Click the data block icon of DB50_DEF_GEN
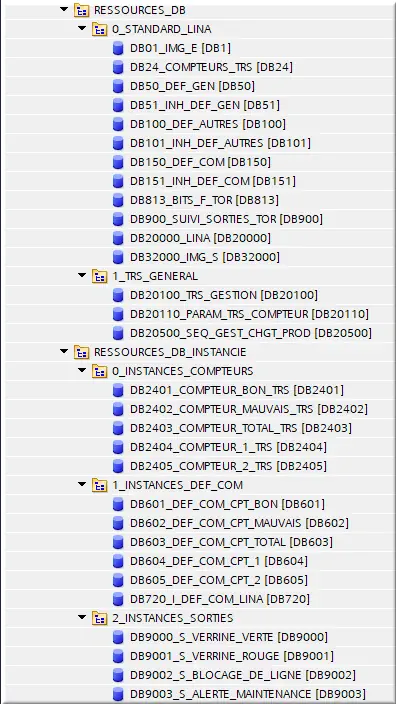The height and width of the screenshot is (704, 396). point(118,86)
